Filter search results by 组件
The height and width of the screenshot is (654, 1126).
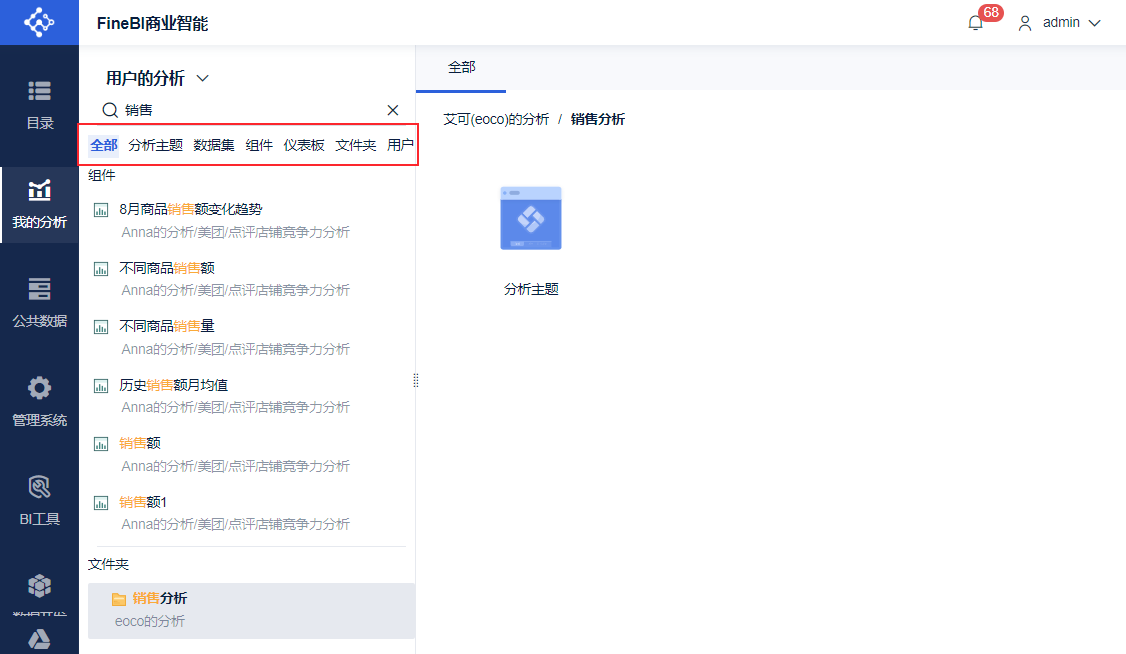(x=259, y=145)
